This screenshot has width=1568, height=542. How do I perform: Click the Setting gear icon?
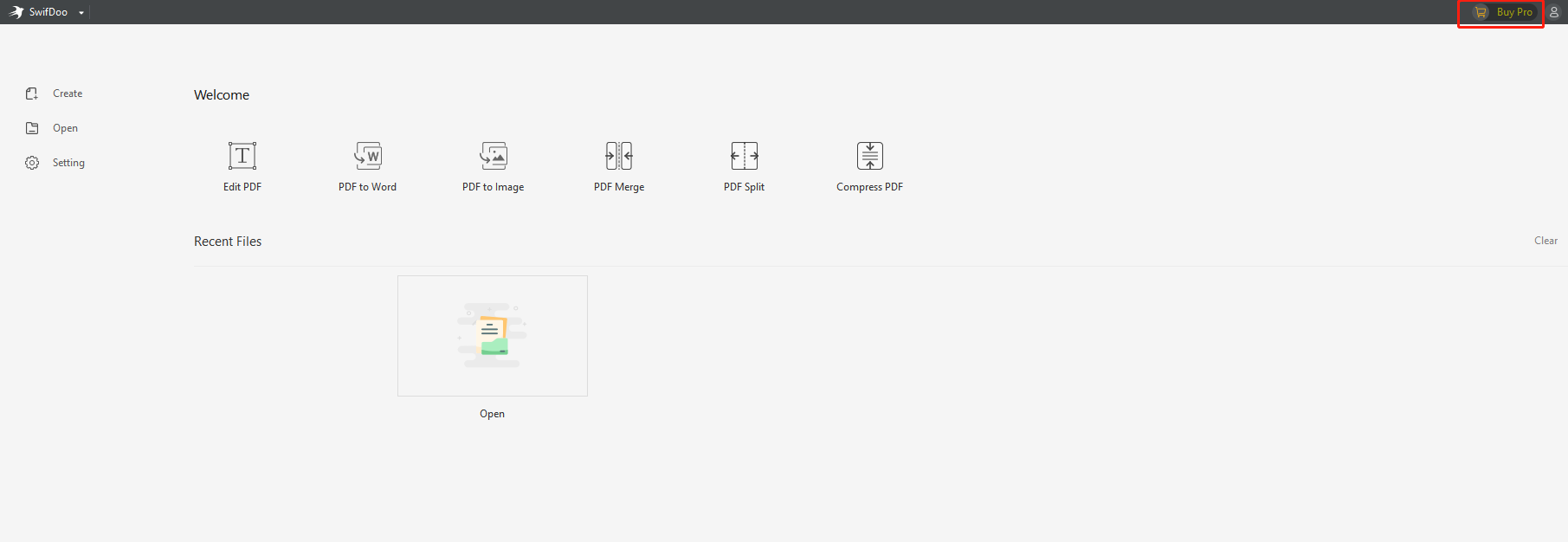[32, 163]
